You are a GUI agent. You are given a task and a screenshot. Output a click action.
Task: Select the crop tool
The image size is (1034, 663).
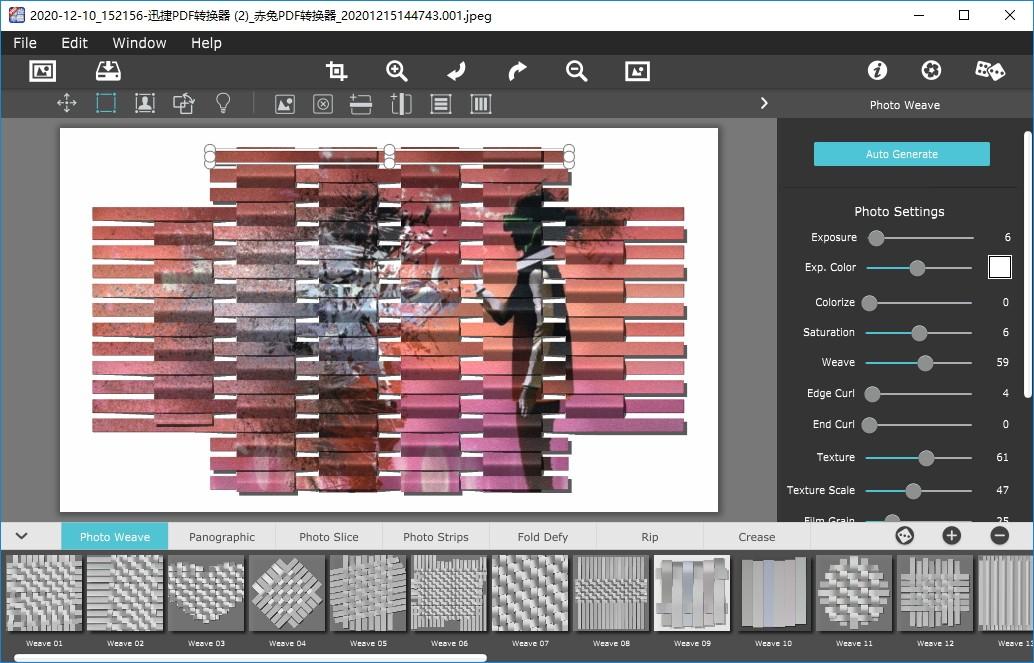tap(336, 71)
